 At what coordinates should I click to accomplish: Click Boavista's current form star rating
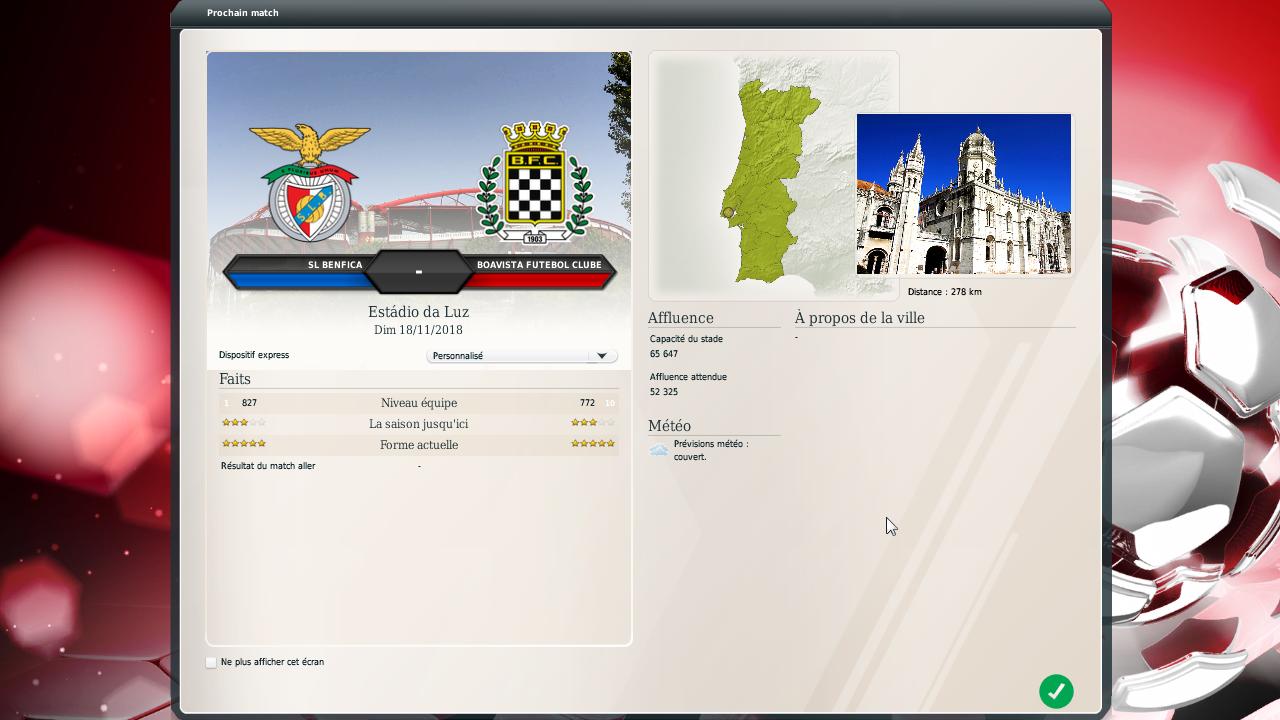point(593,443)
